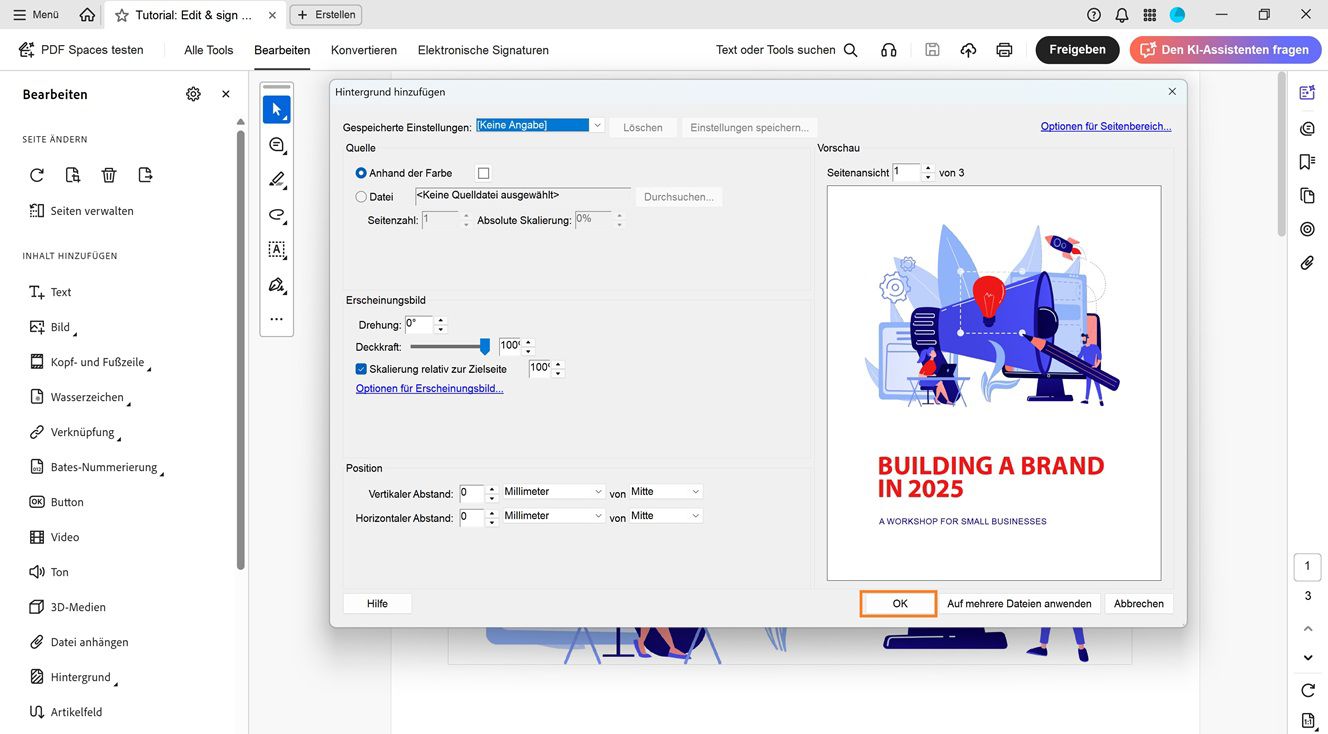Click the Drehung angle stepper

tap(441, 325)
